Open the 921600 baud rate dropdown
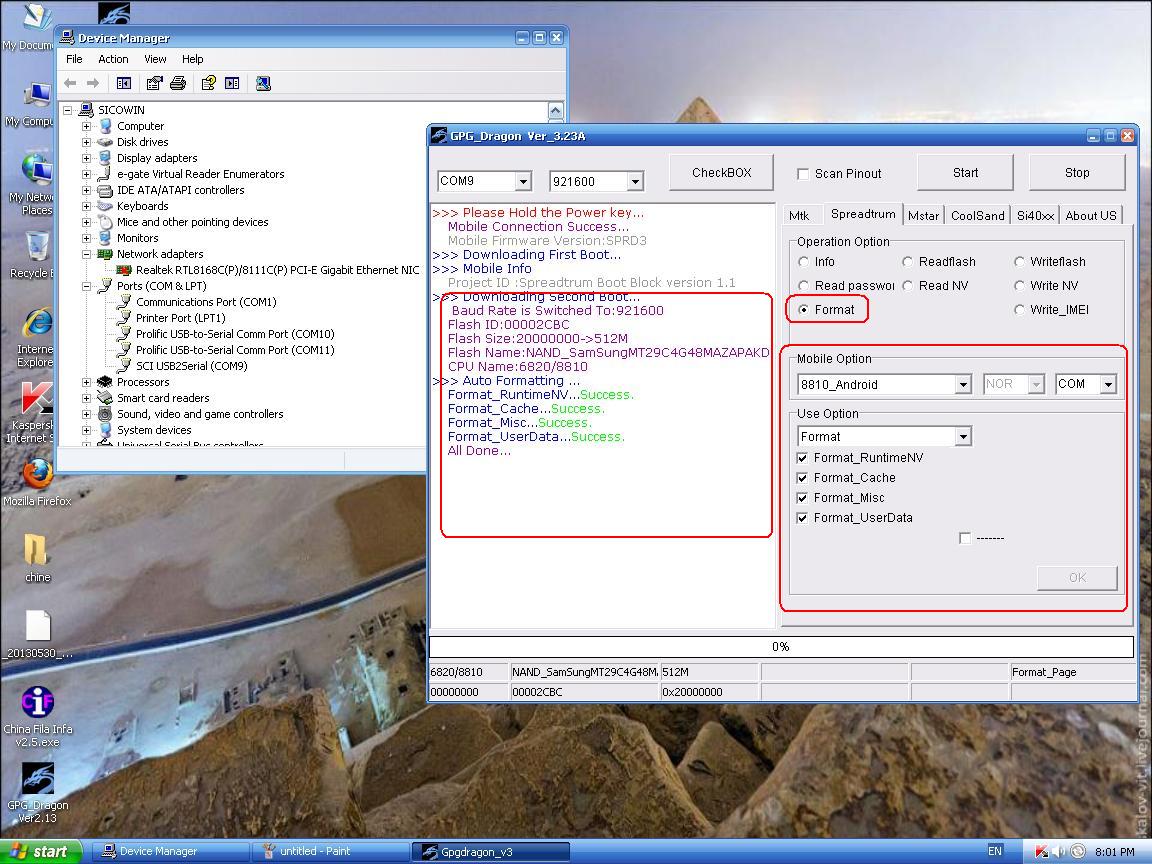 click(636, 181)
